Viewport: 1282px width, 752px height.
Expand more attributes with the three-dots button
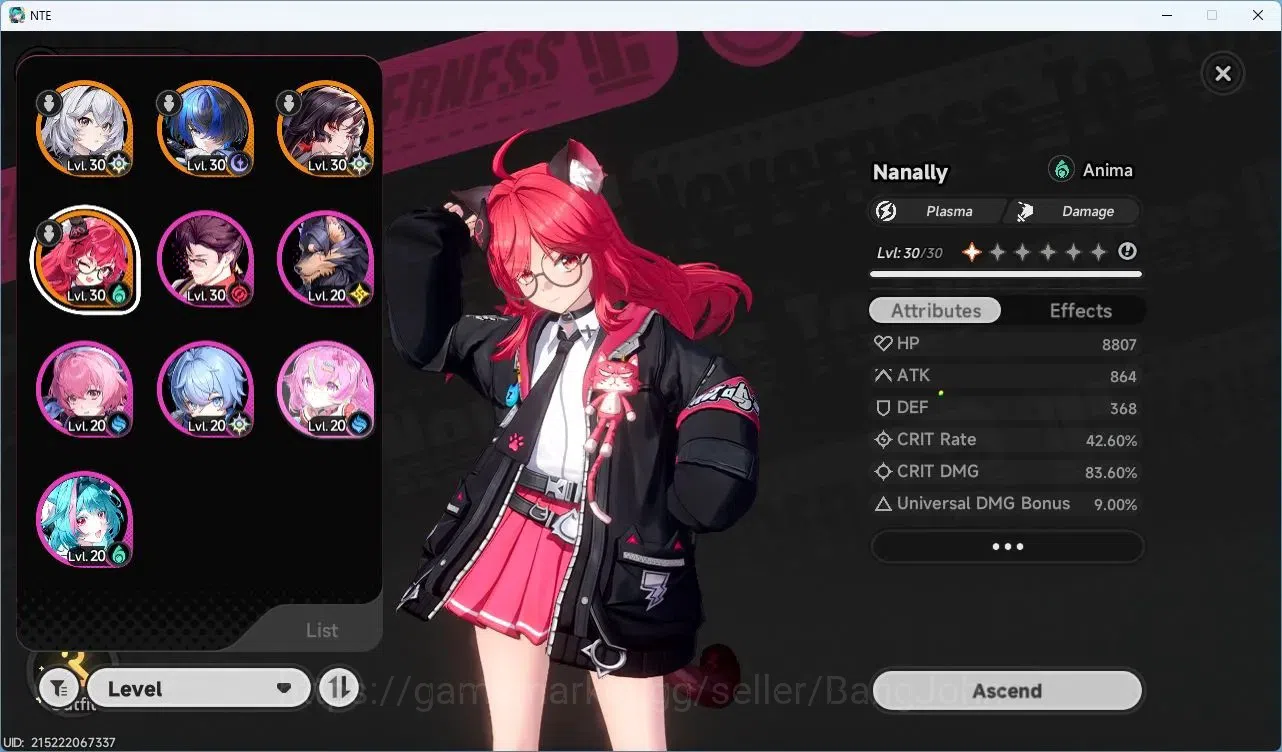coord(1007,547)
